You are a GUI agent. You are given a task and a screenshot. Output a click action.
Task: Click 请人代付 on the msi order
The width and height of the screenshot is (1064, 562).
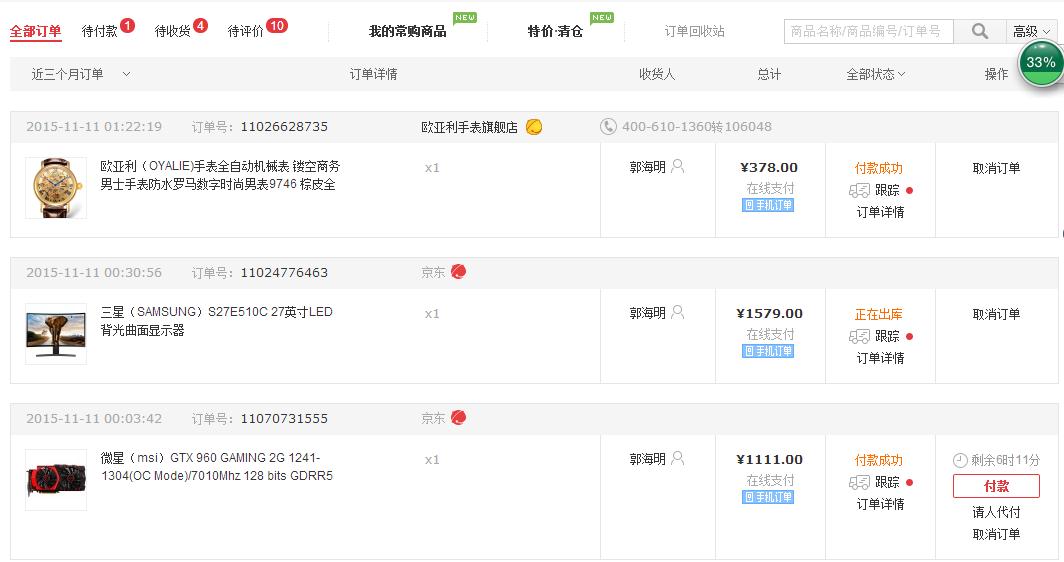click(996, 512)
